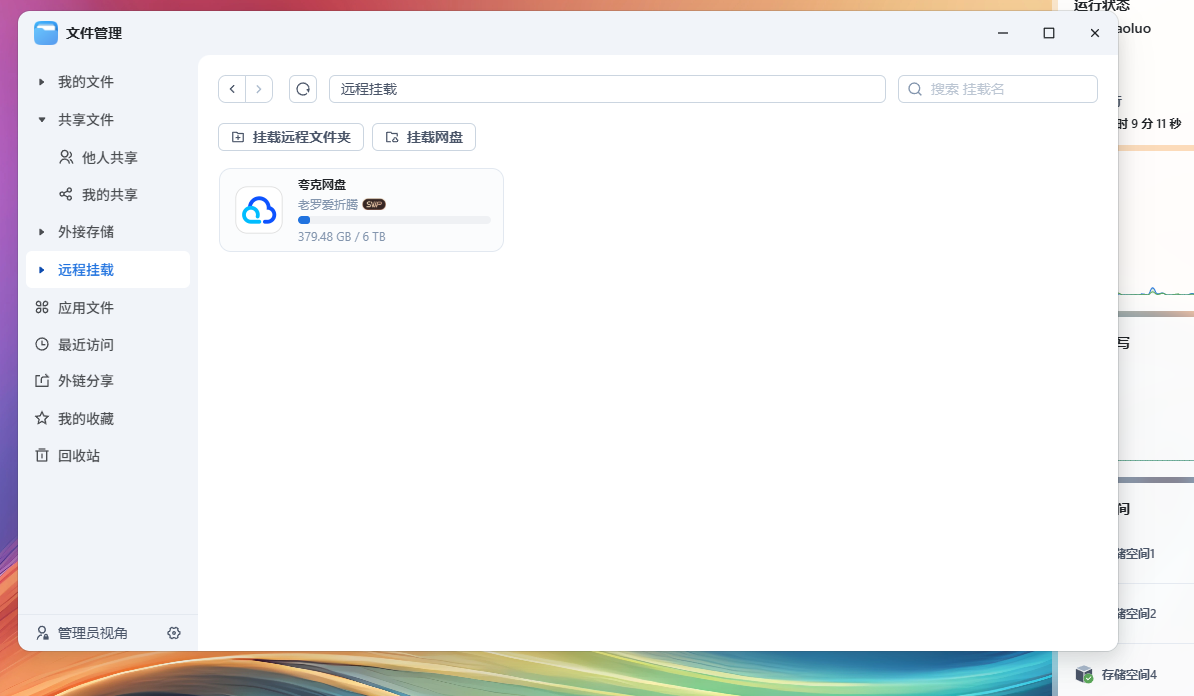Click the 夸克网盘 storage usage bar
The height and width of the screenshot is (696, 1194).
coord(394,220)
